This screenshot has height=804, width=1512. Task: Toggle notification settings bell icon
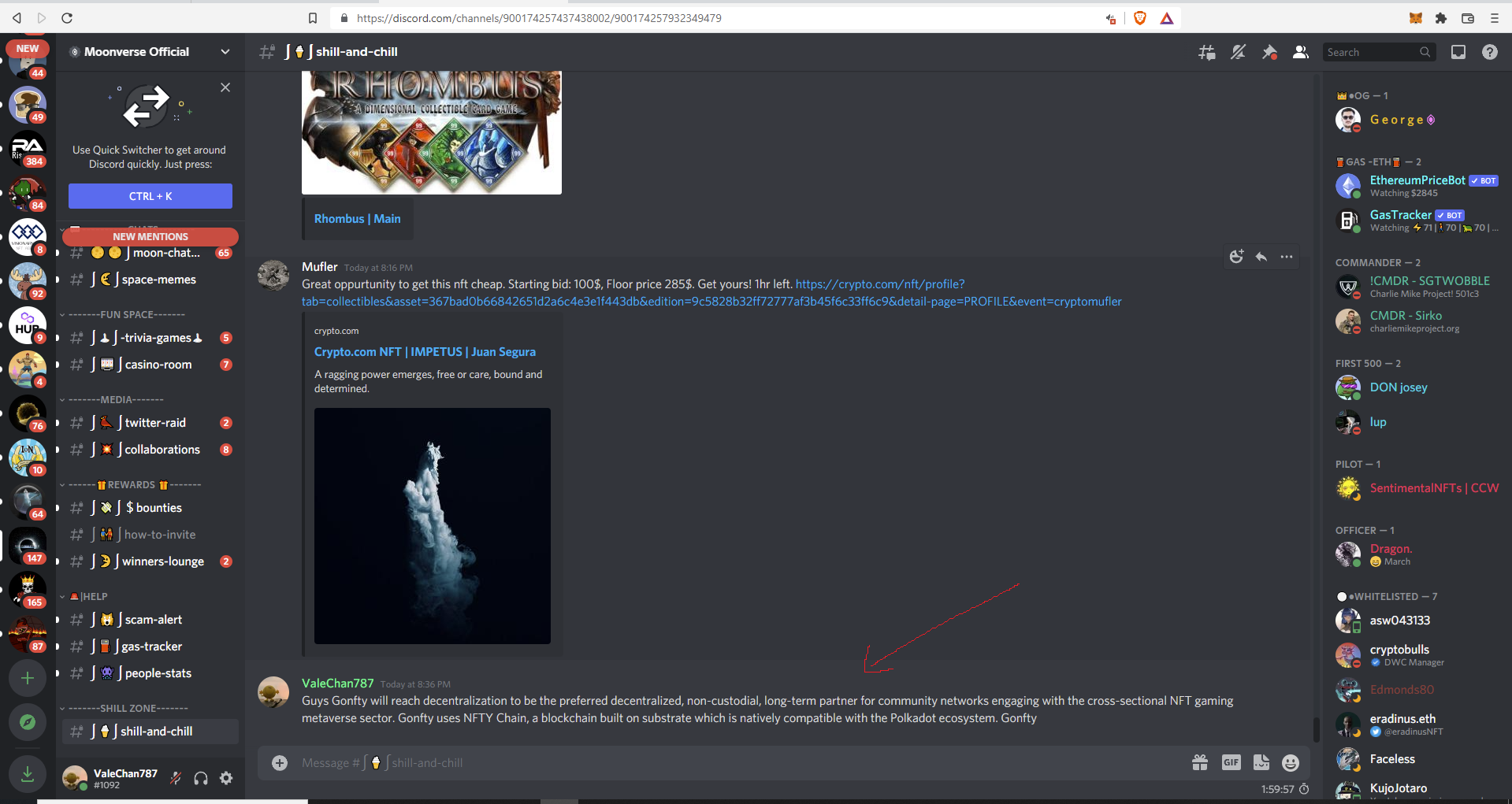pyautogui.click(x=1238, y=52)
